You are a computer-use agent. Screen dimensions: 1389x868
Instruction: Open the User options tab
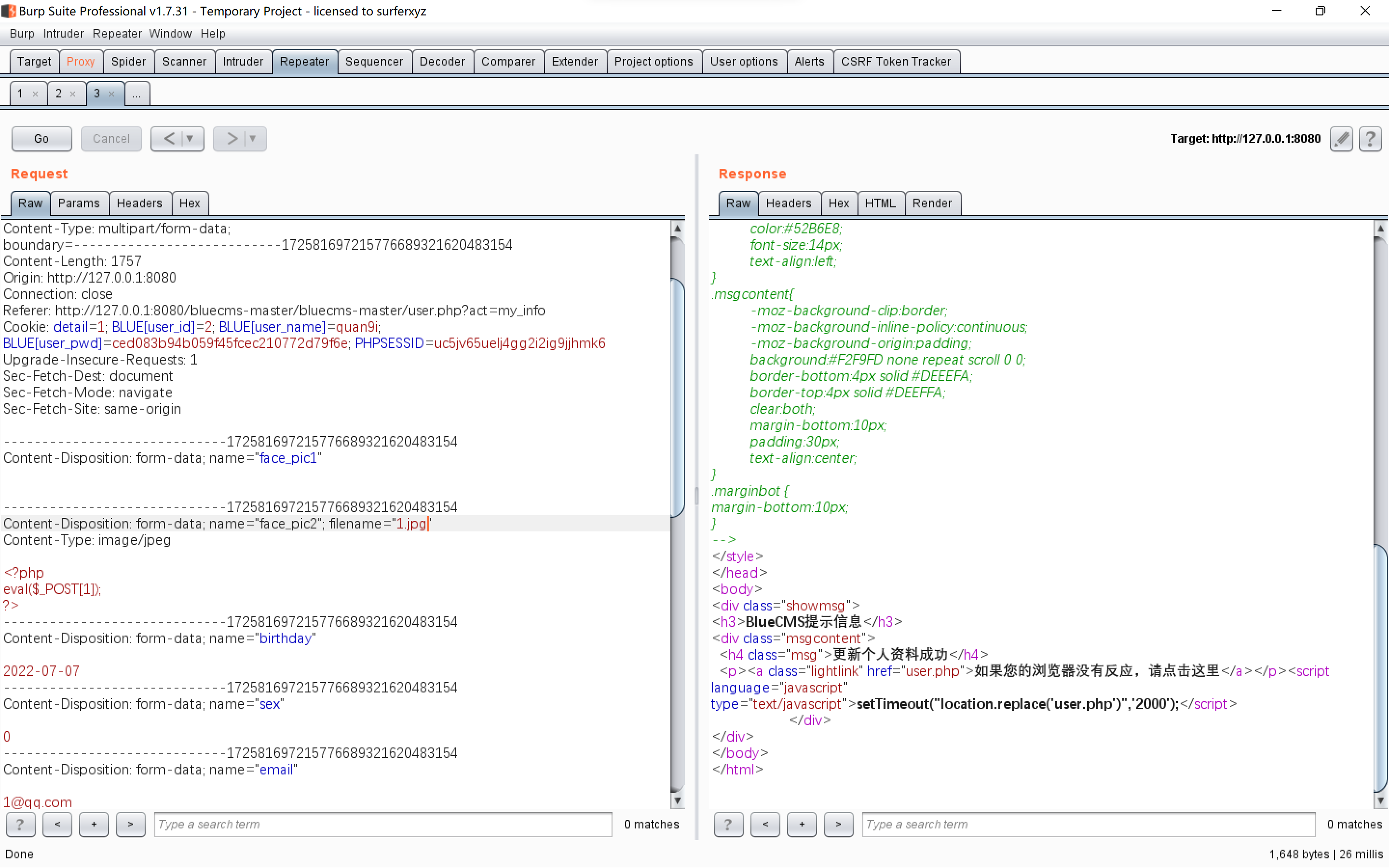pyautogui.click(x=745, y=61)
